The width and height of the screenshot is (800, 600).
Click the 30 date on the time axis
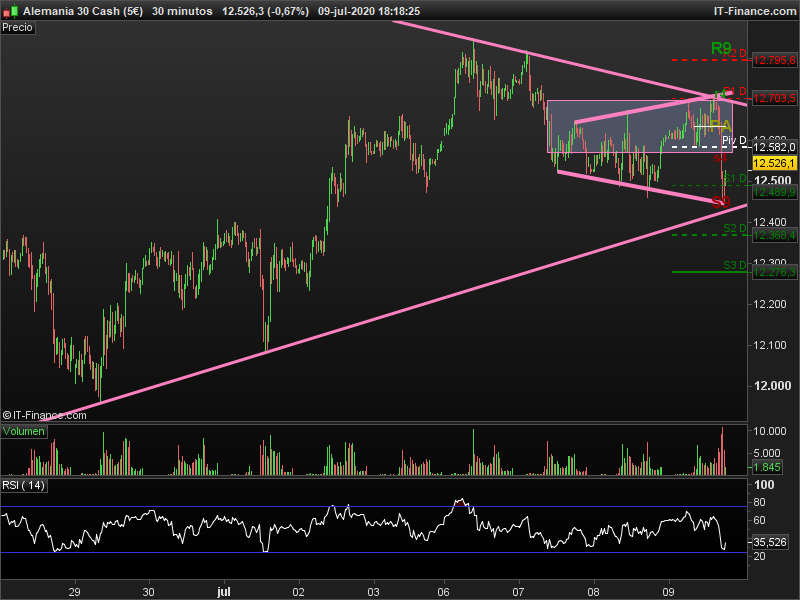tap(148, 592)
